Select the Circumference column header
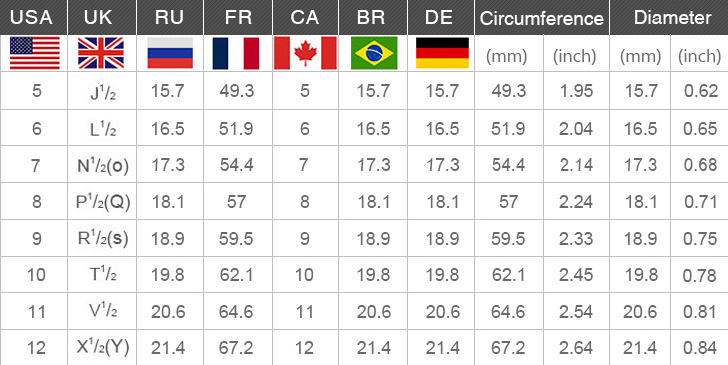The height and width of the screenshot is (365, 728). (x=542, y=17)
